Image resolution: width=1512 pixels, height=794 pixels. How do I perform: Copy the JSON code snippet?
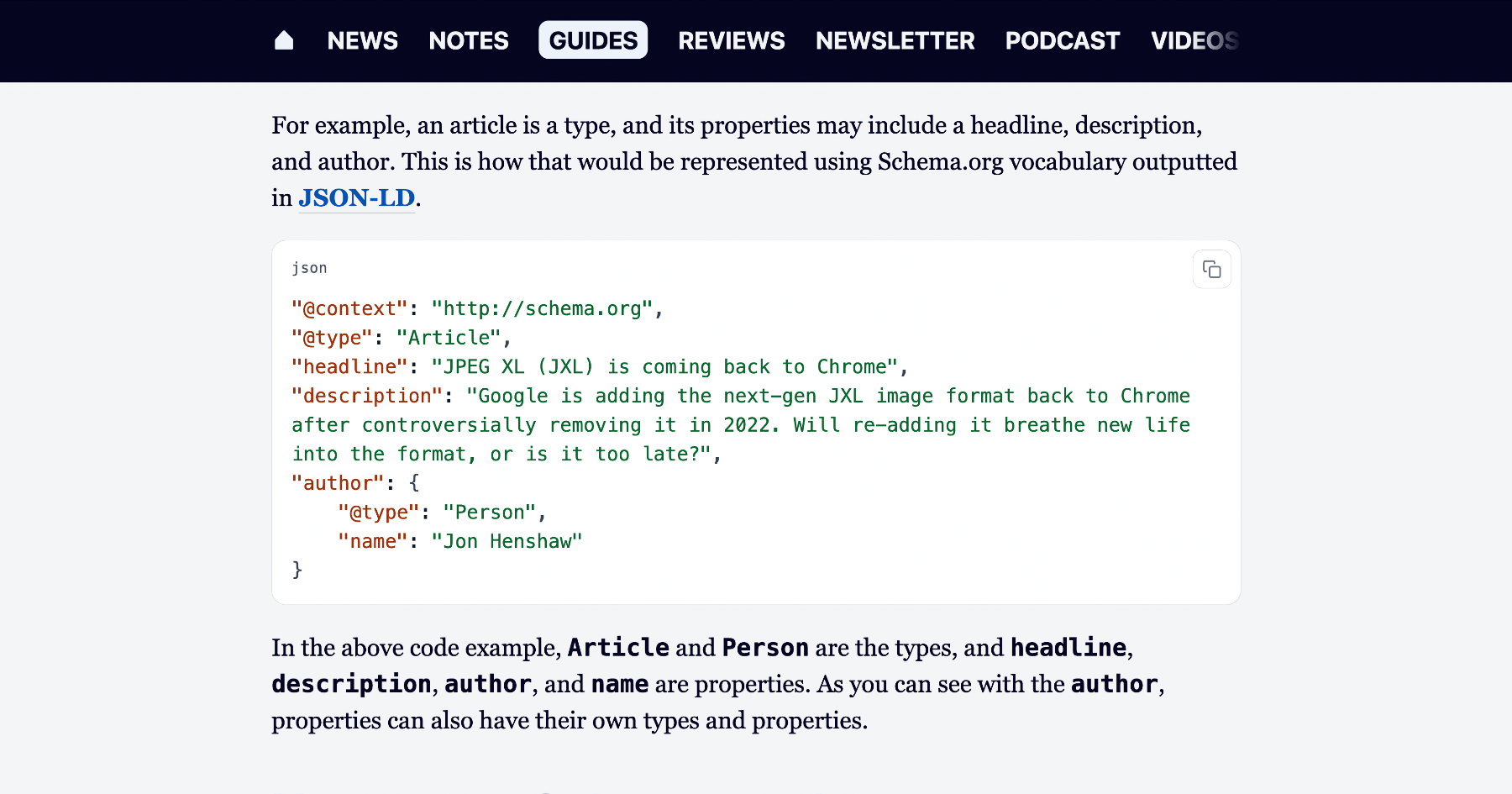tap(1211, 269)
